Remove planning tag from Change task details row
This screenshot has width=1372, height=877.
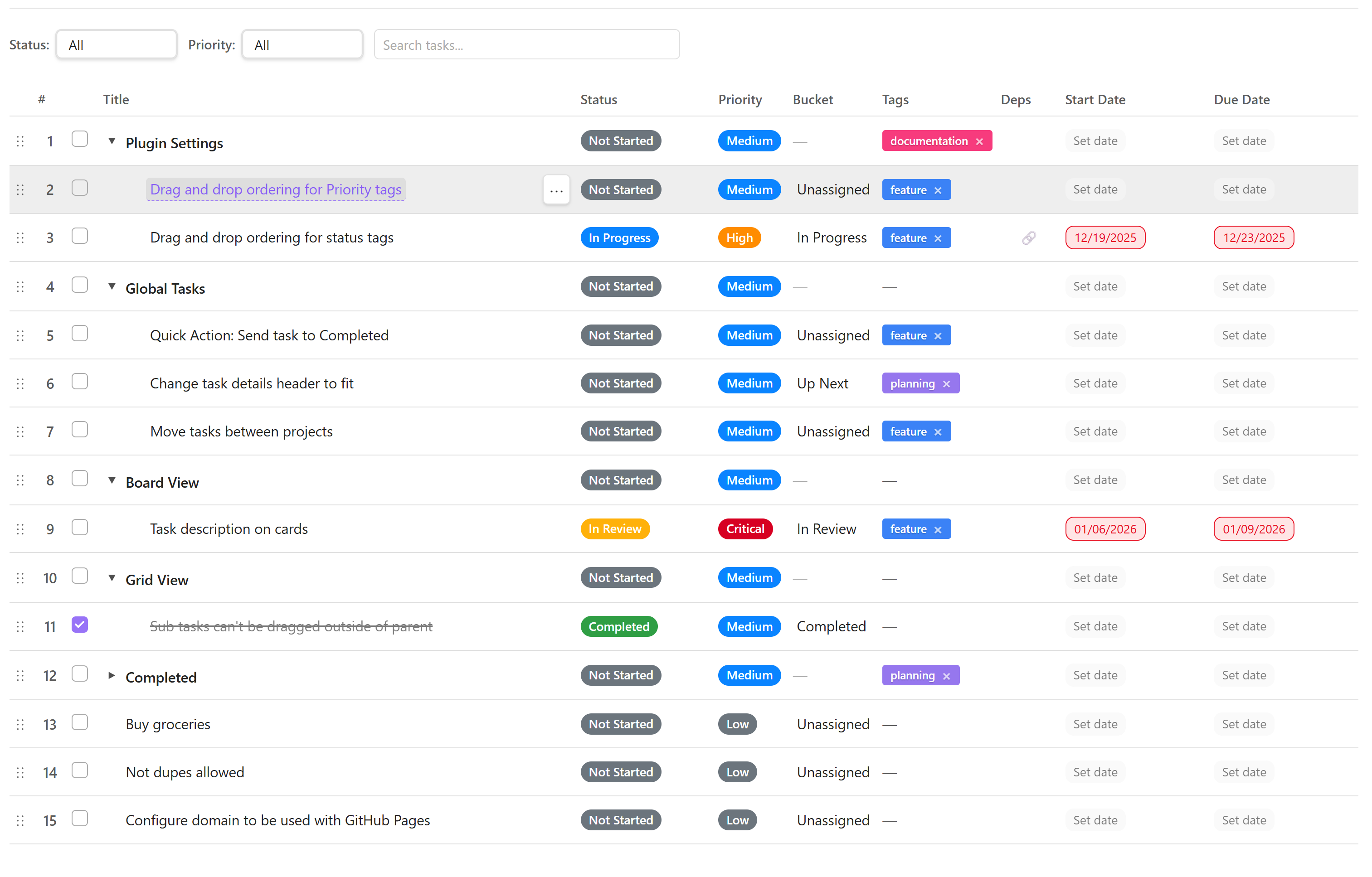pyautogui.click(x=946, y=384)
